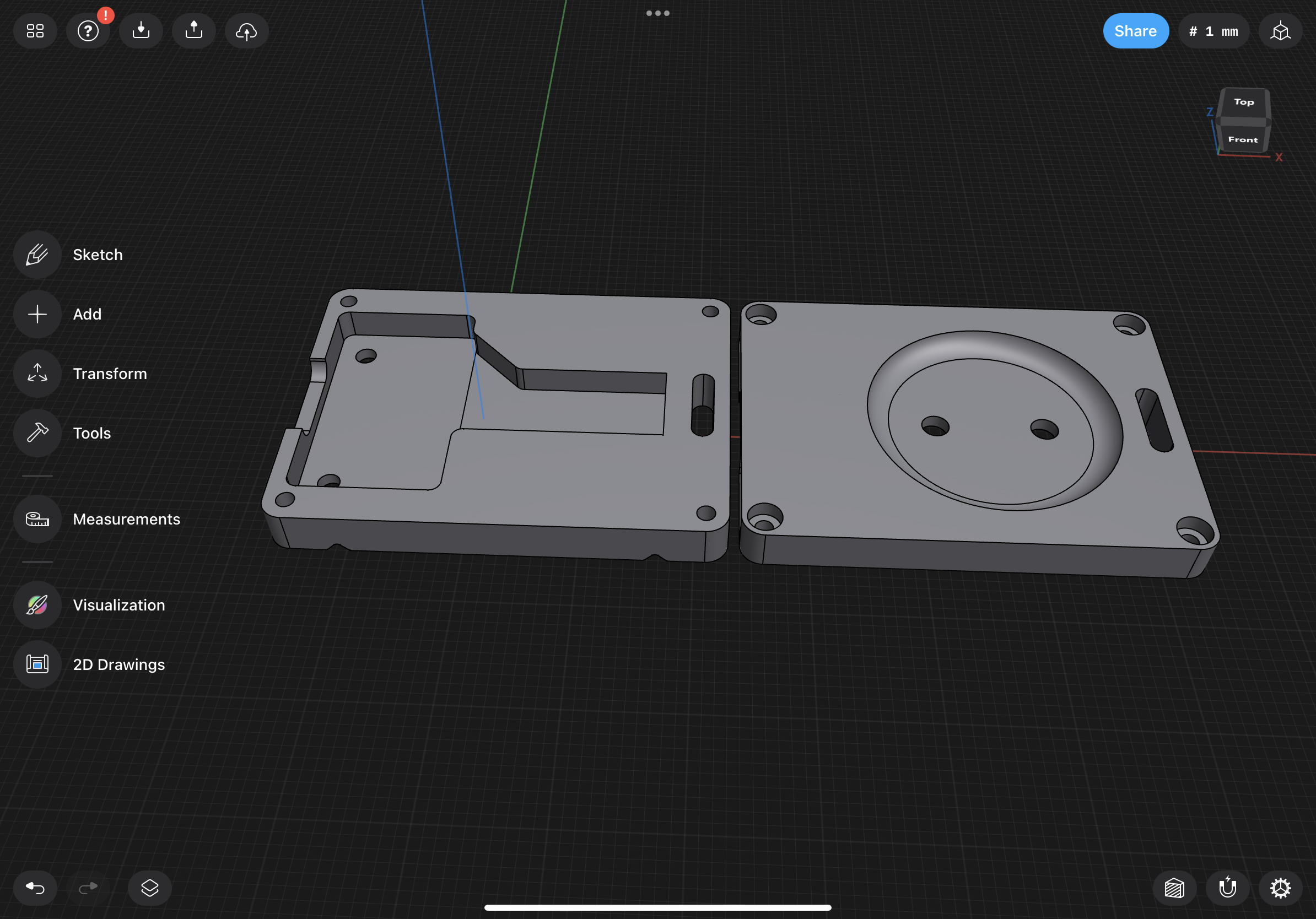This screenshot has height=919, width=1316.
Task: Open the help menu with alert badge
Action: pos(88,31)
